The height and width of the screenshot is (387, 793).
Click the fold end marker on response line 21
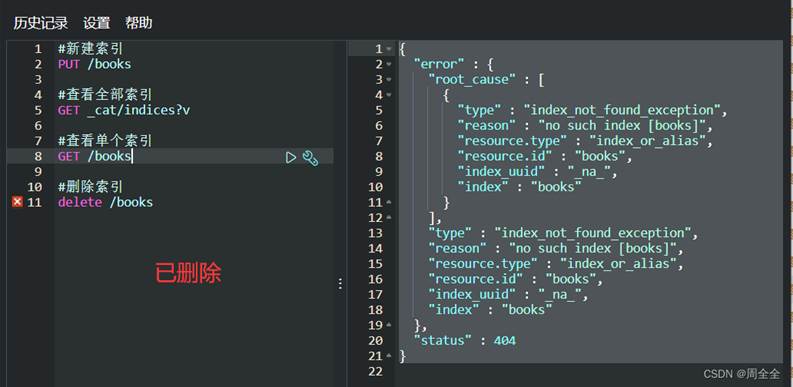(389, 356)
